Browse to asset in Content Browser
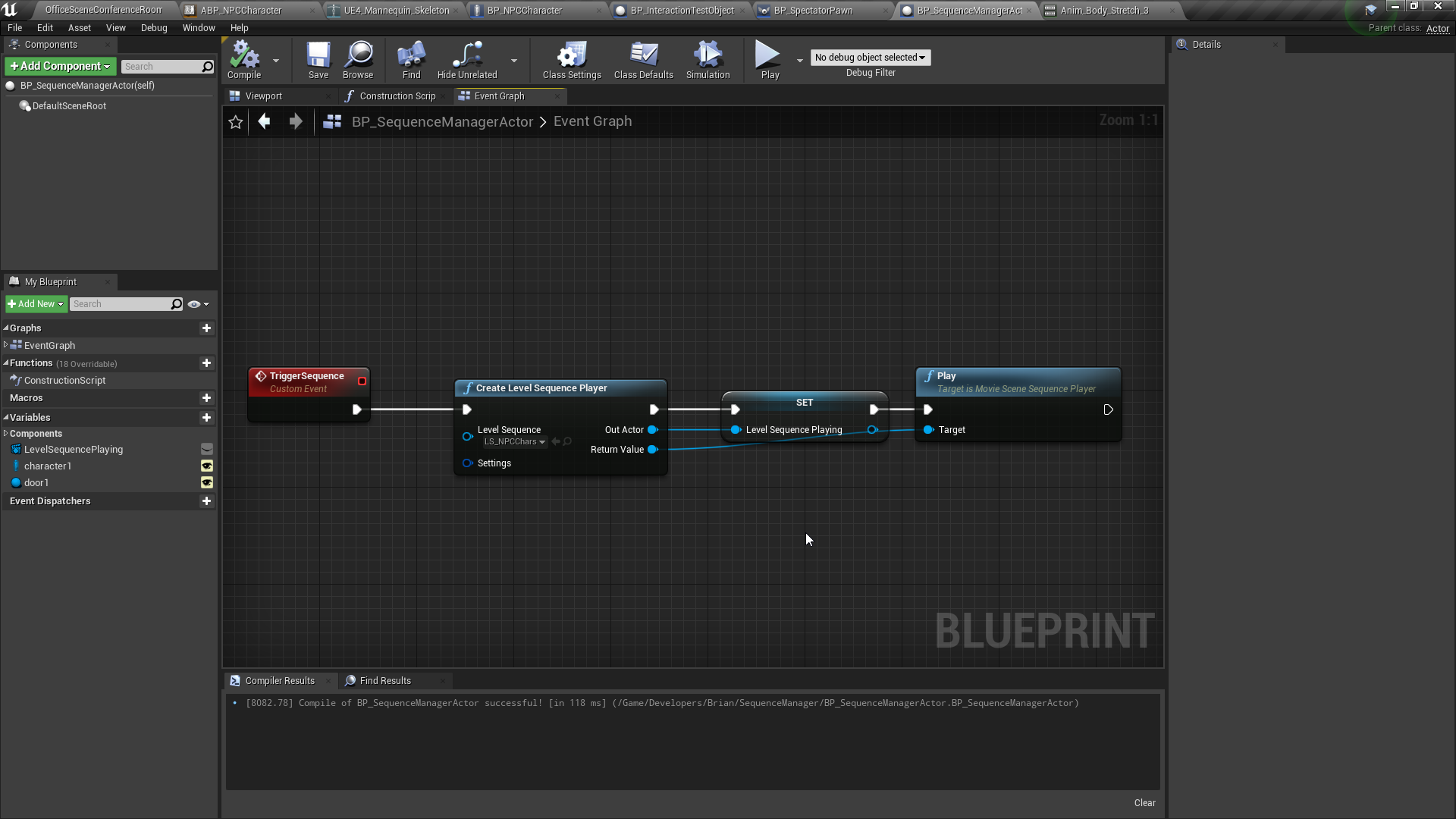The width and height of the screenshot is (1456, 819). (x=357, y=61)
